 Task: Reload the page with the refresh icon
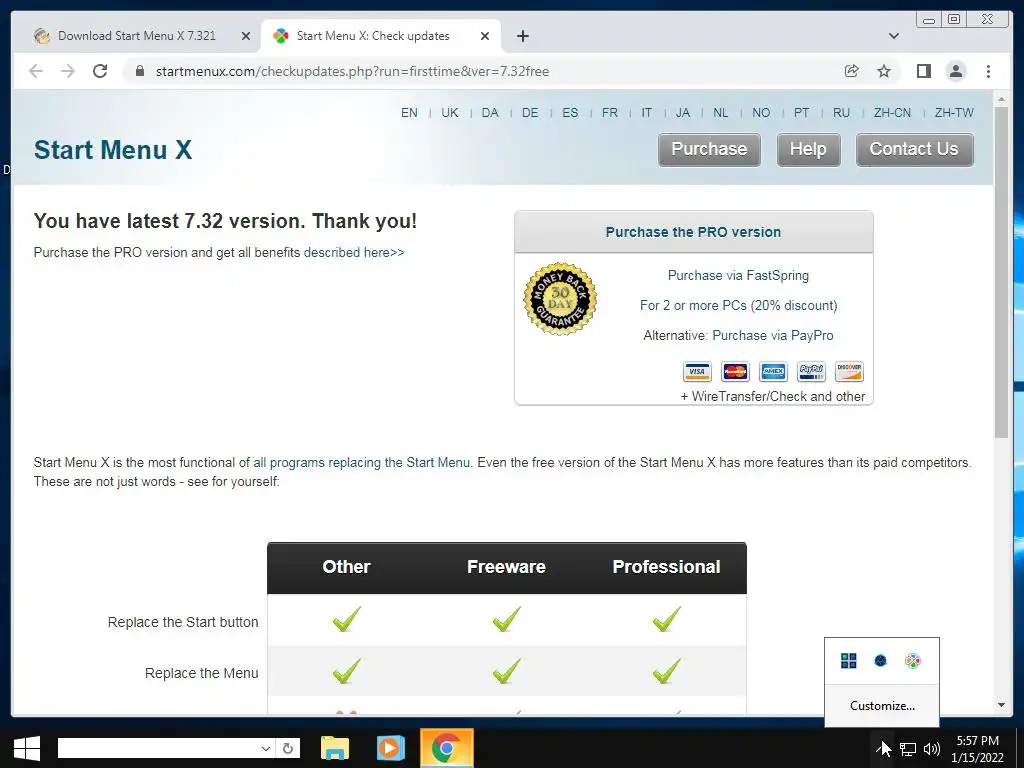100,71
